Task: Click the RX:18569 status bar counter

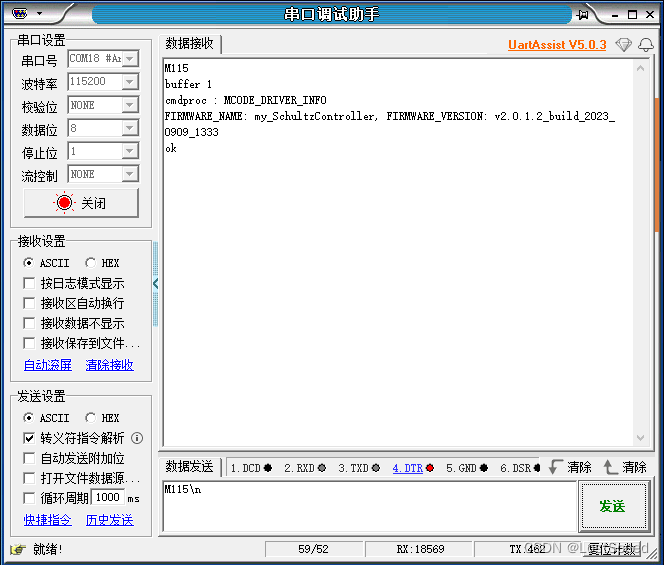Action: point(419,549)
